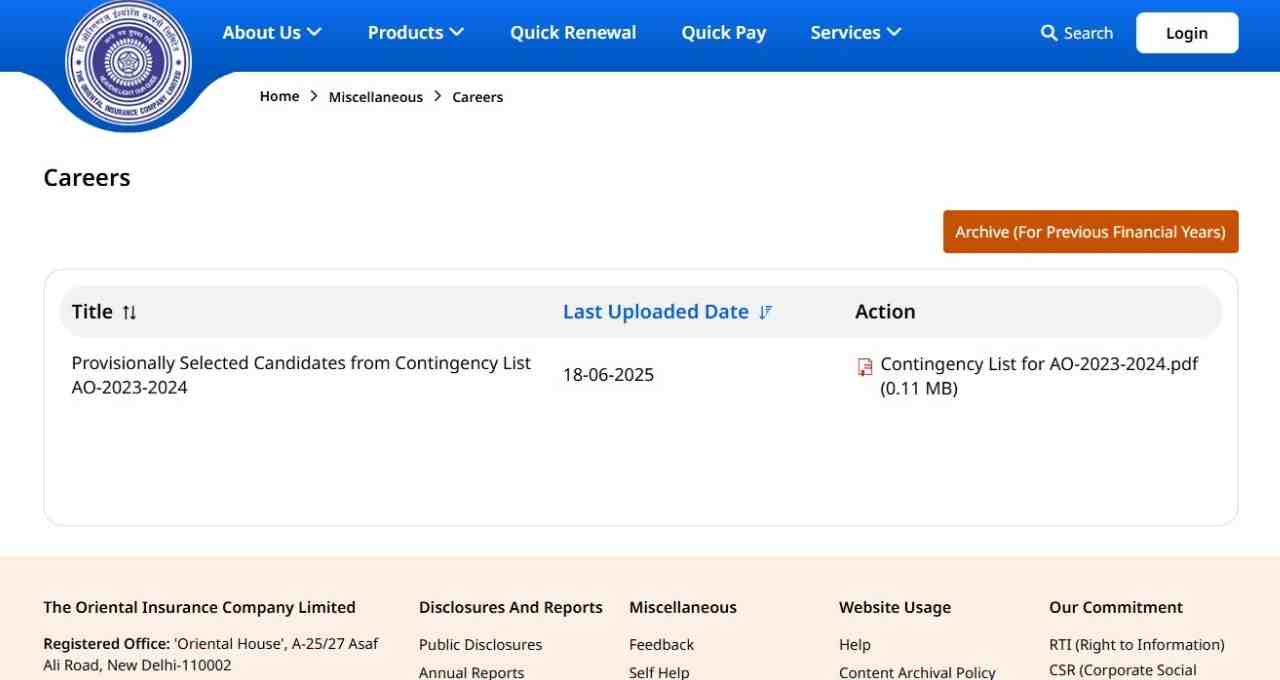This screenshot has height=680, width=1280.
Task: Open Archive for Previous Financial Years
Action: click(x=1090, y=232)
